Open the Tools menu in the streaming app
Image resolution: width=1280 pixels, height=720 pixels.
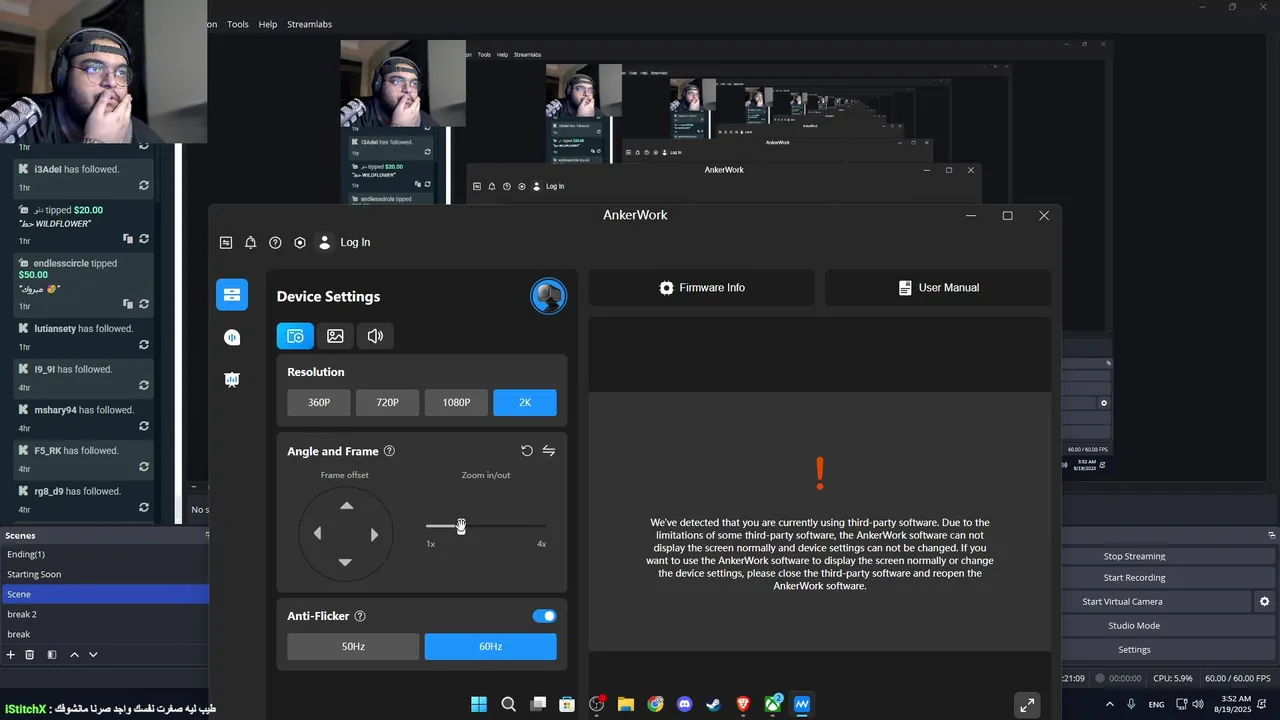coord(238,24)
